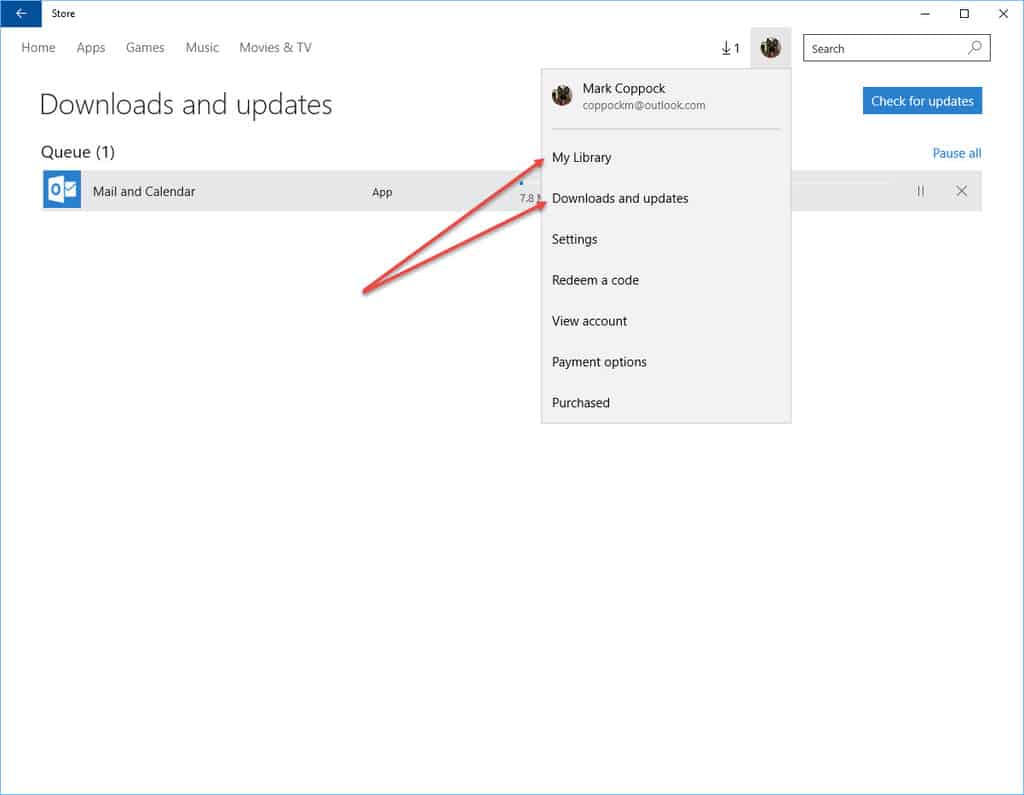Maximize the Store window
Viewport: 1024px width, 795px height.
click(964, 14)
